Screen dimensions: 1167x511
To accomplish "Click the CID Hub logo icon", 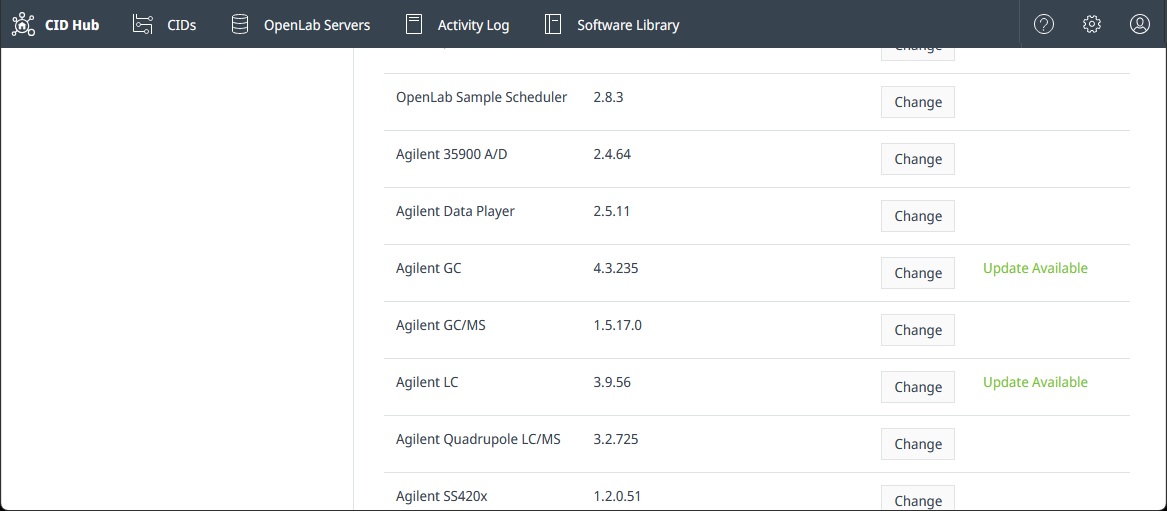I will 24,25.
